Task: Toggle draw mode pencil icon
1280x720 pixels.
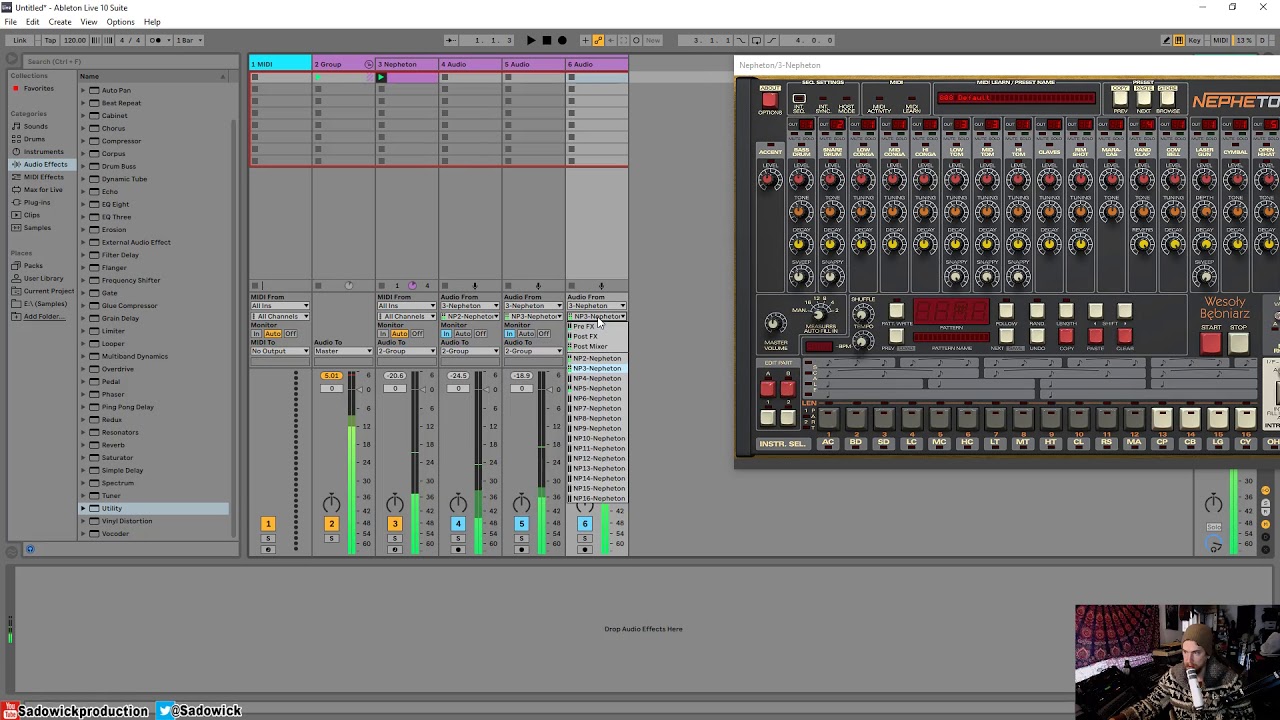Action: (1166, 40)
